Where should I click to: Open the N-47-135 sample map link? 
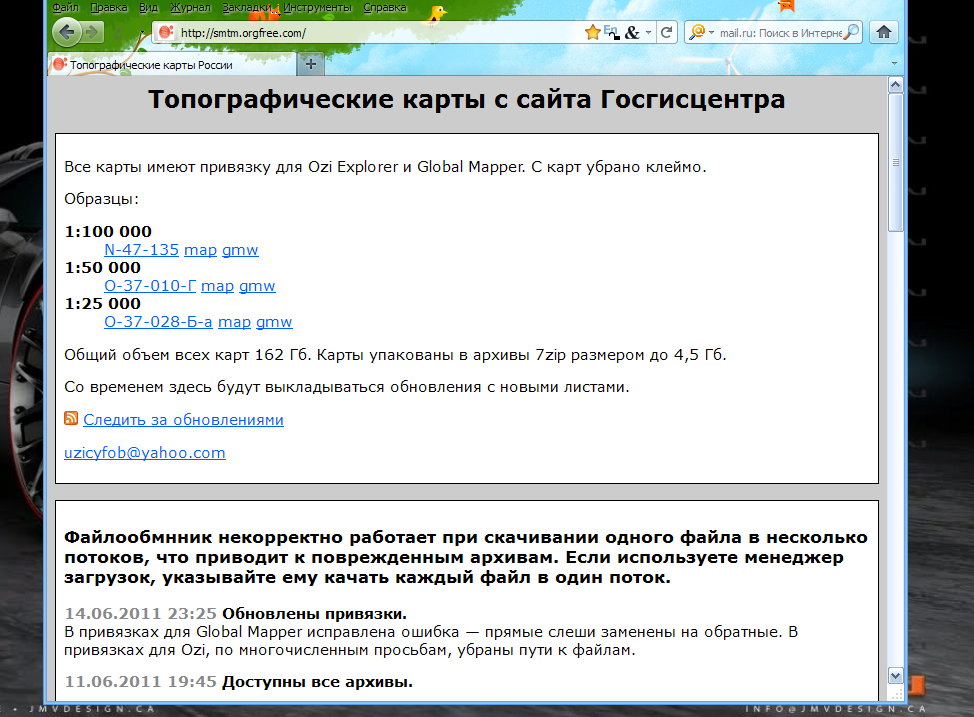click(141, 250)
